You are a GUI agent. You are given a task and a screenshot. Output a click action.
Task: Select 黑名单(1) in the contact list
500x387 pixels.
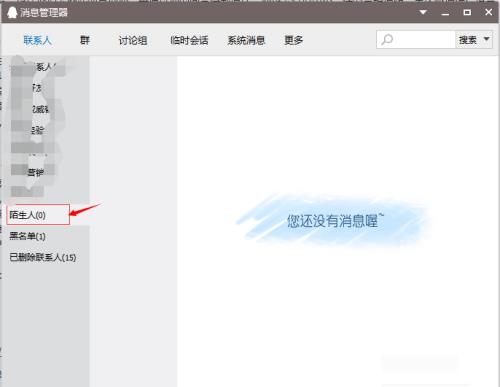coord(27,236)
